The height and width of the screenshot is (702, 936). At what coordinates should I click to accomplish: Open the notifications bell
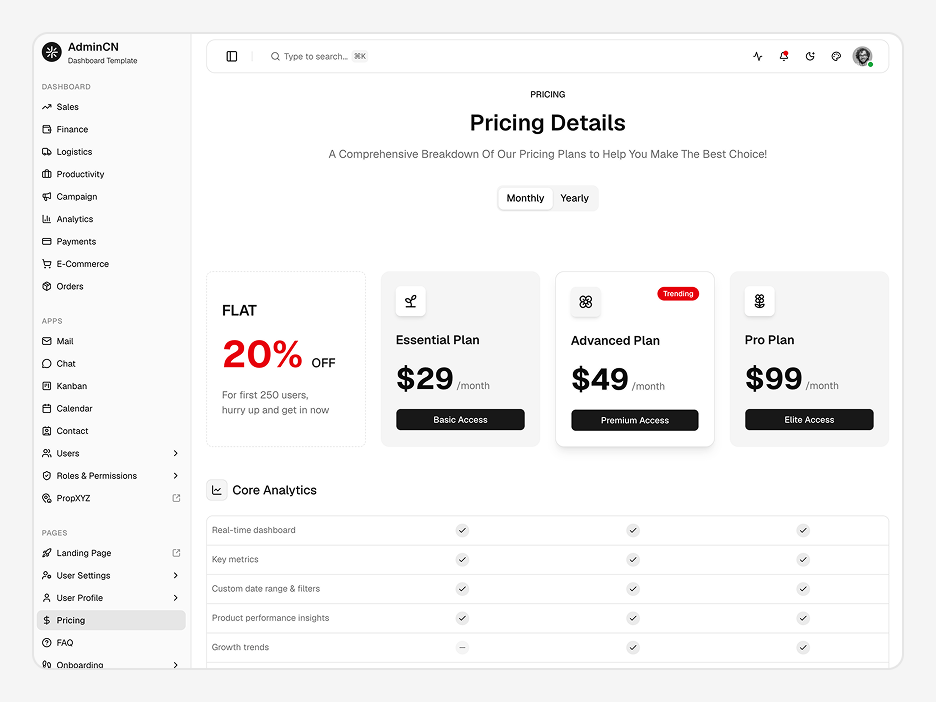(784, 56)
